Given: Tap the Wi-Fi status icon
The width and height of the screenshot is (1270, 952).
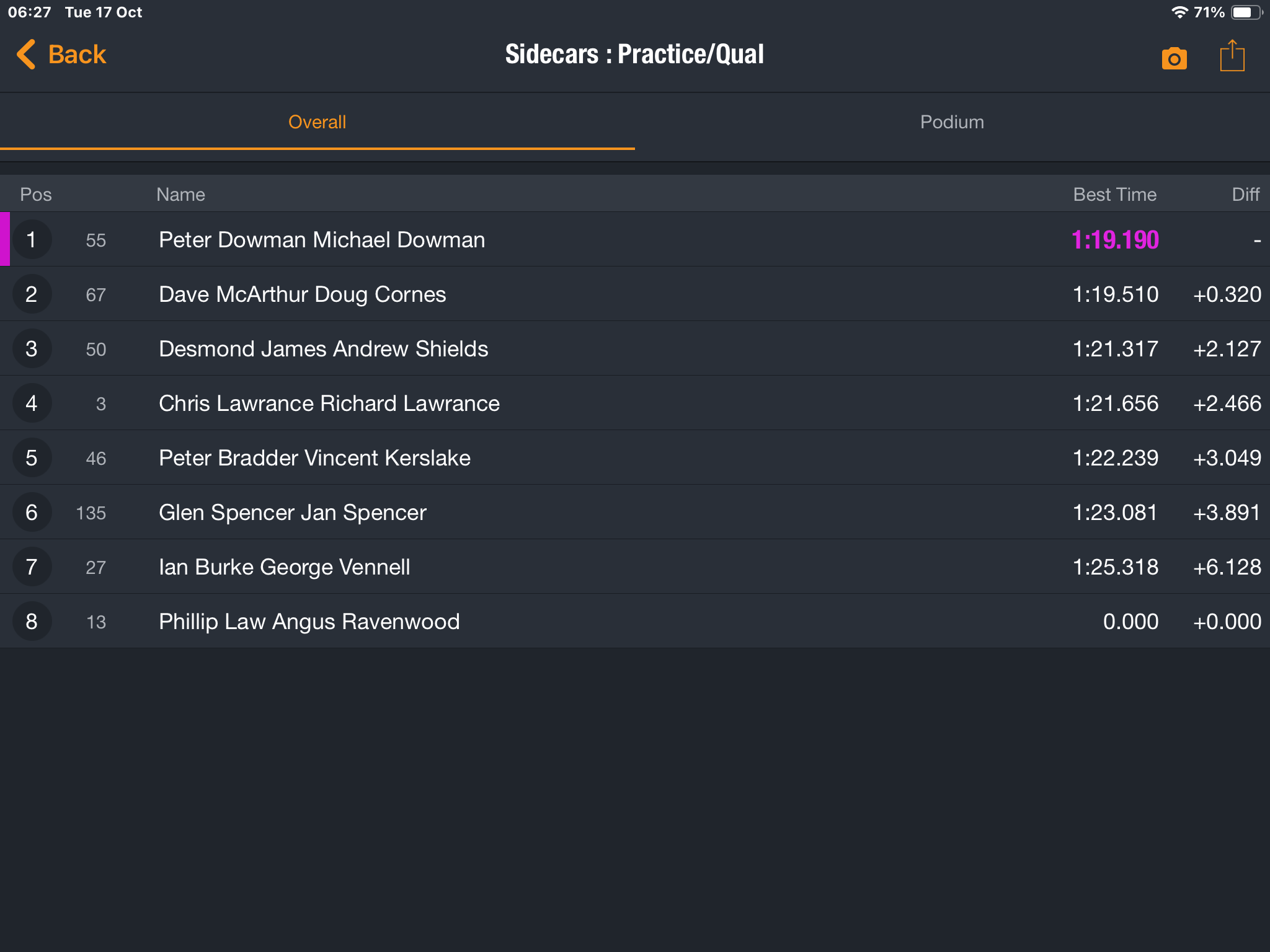Looking at the screenshot, I should (x=1179, y=12).
